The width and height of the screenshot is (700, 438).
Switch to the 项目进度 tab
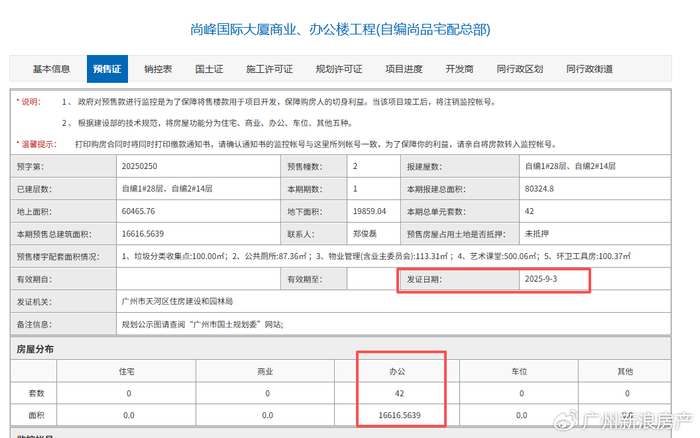click(404, 69)
